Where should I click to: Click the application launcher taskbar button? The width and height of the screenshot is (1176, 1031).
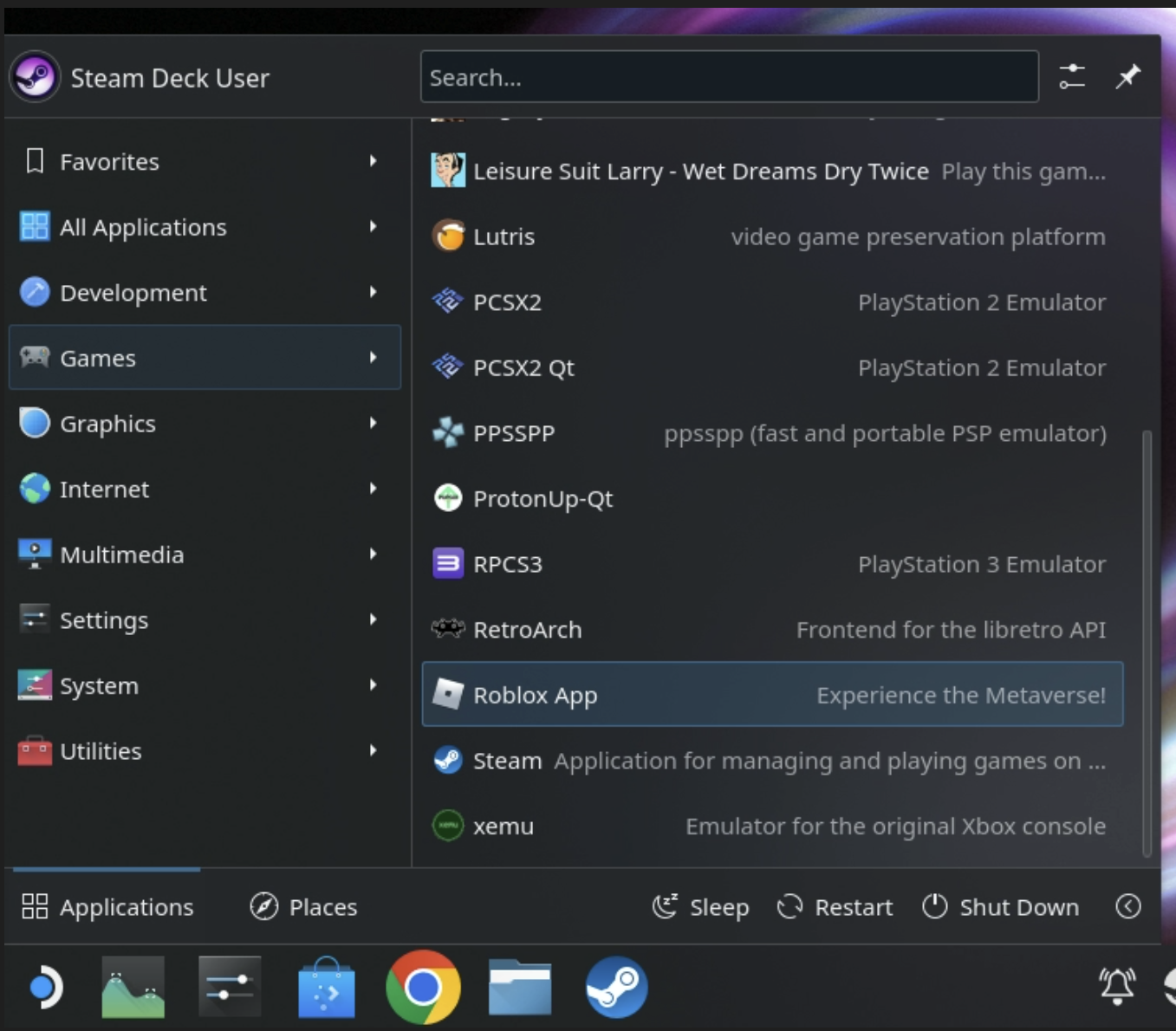click(45, 987)
